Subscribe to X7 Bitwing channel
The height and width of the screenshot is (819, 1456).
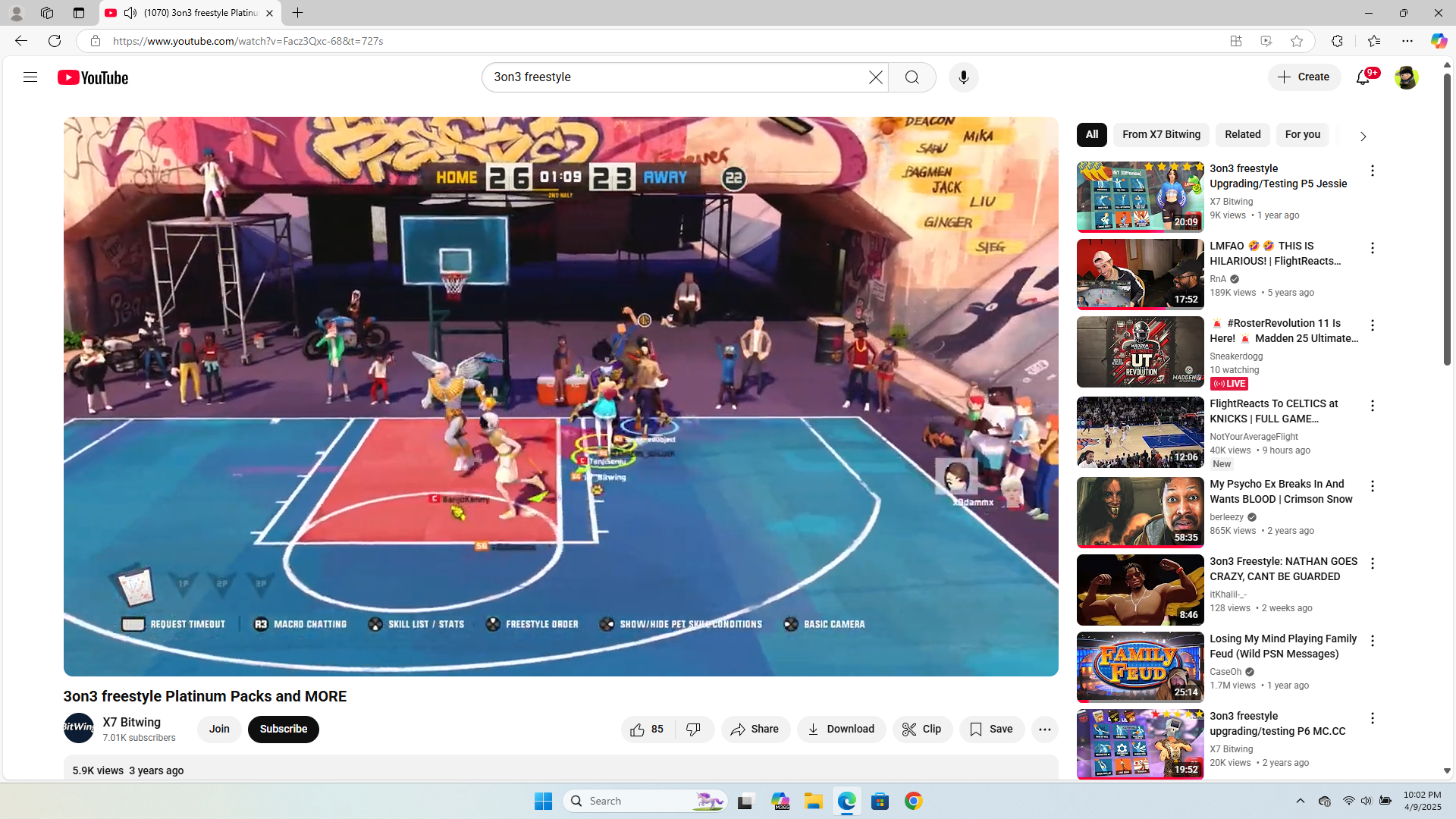click(284, 730)
